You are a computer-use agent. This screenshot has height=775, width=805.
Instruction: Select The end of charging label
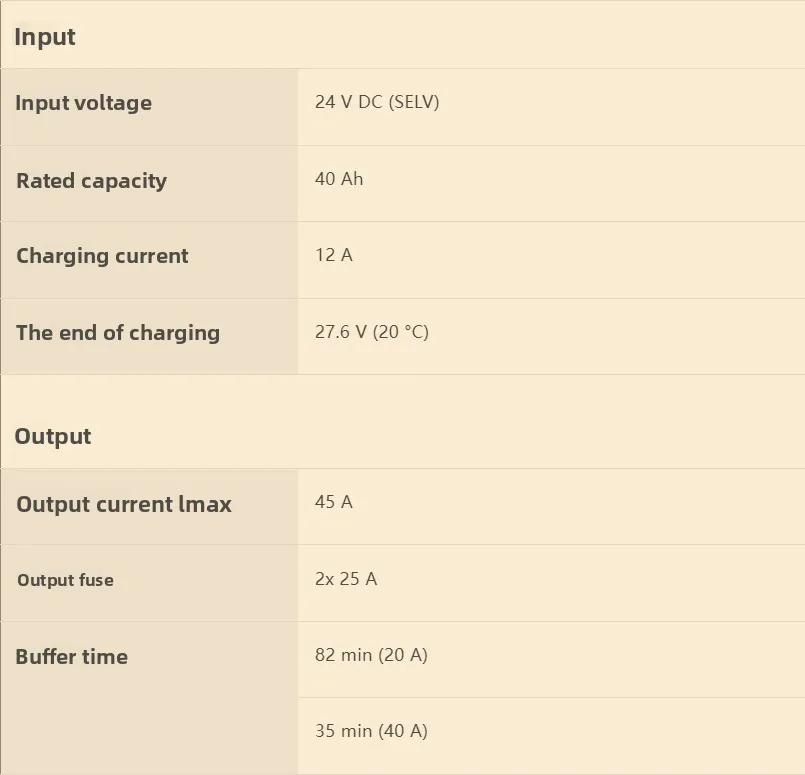pyautogui.click(x=118, y=333)
